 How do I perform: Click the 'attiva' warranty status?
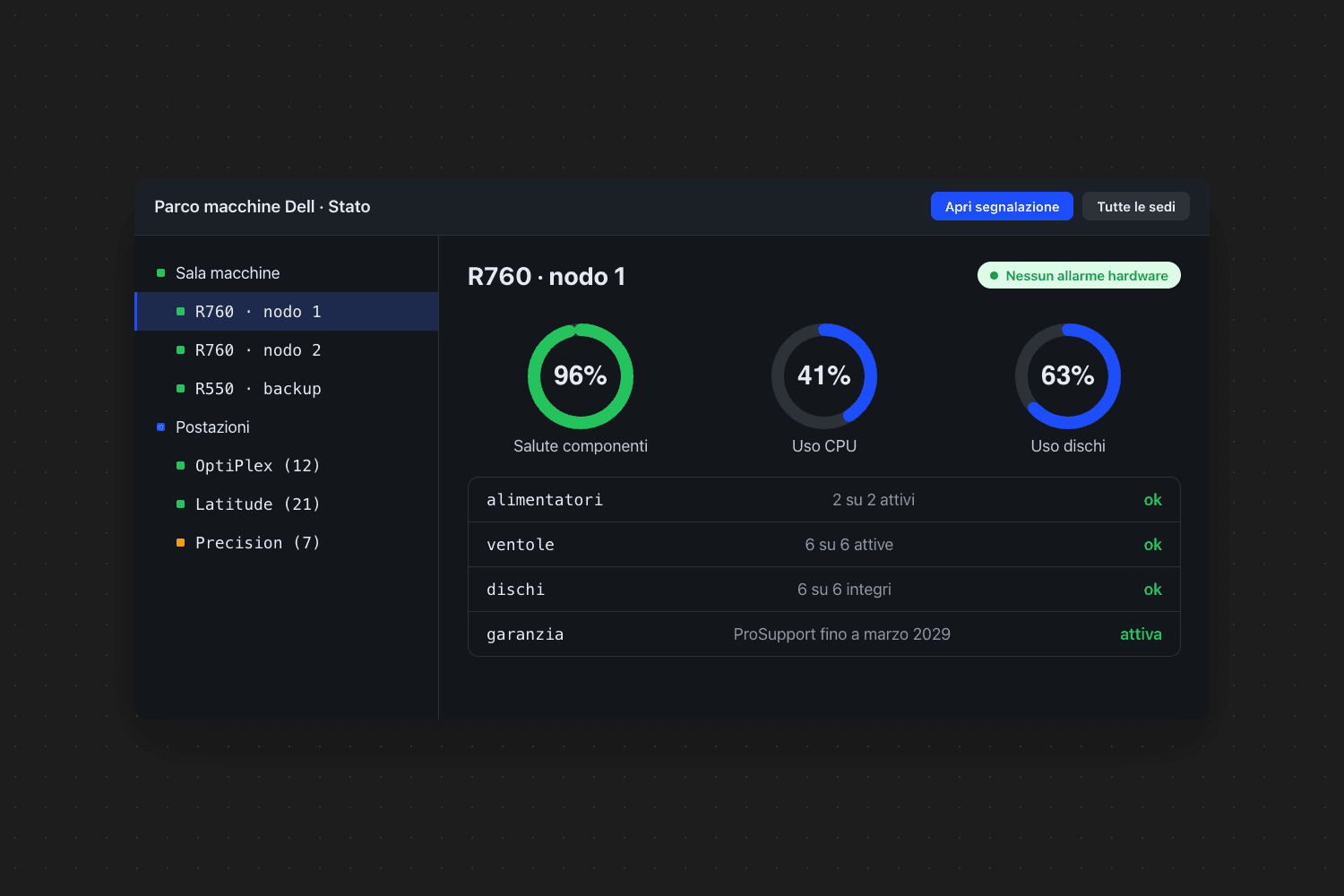pyautogui.click(x=1141, y=634)
